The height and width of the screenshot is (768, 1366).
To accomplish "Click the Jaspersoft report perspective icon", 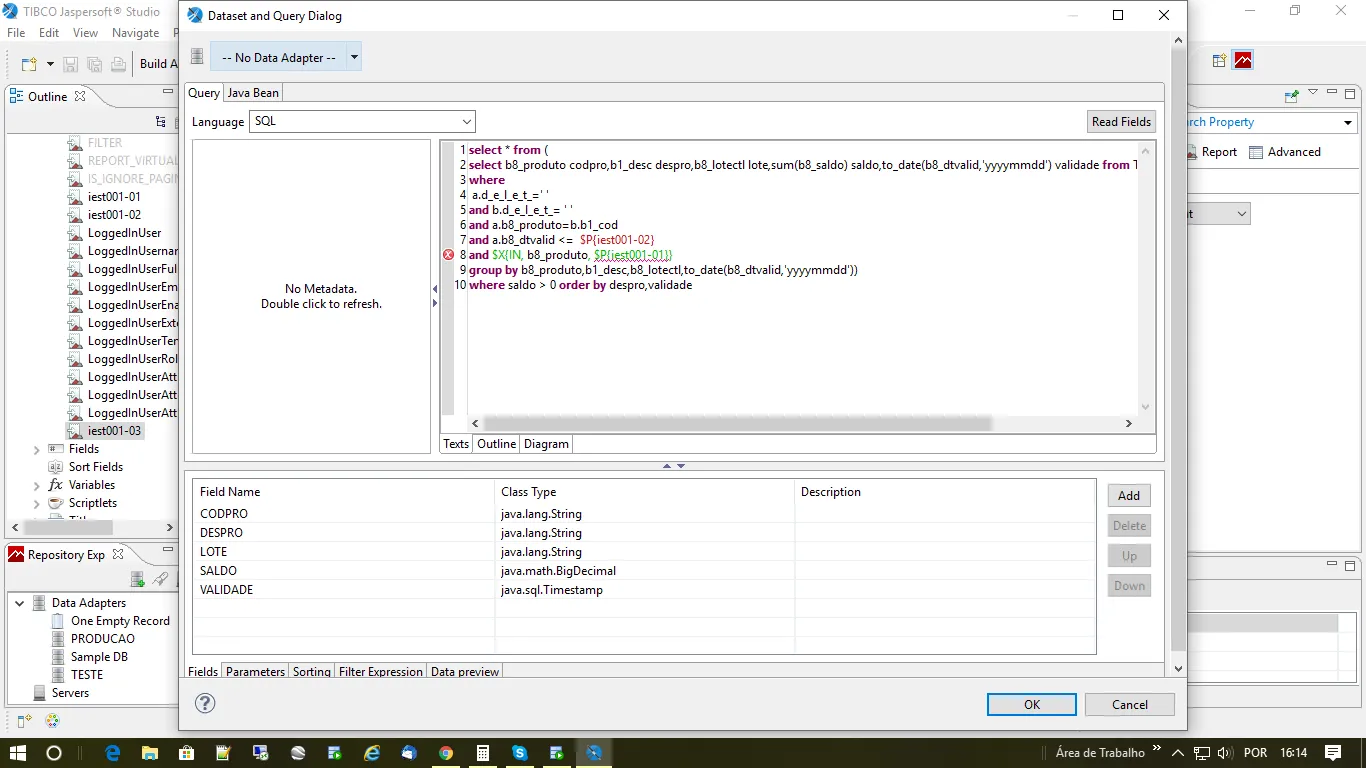I will click(x=1243, y=60).
